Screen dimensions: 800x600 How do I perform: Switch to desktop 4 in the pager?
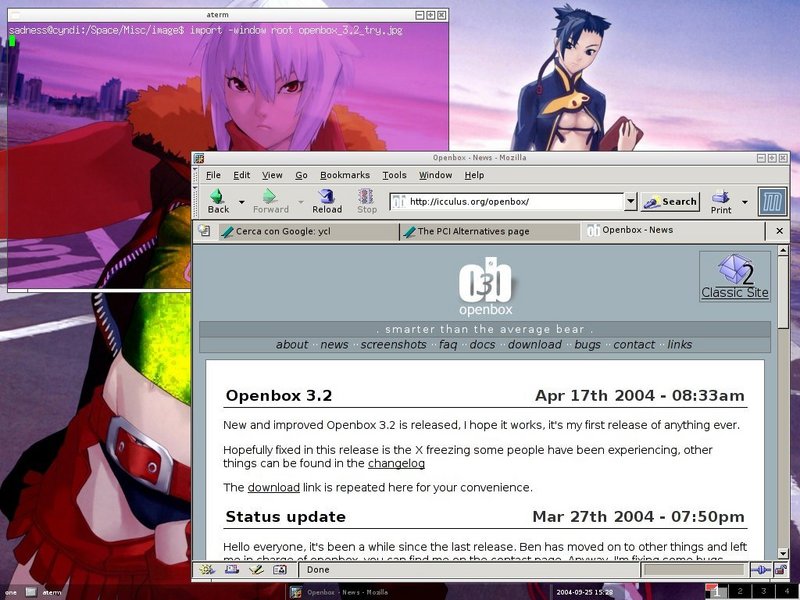787,592
